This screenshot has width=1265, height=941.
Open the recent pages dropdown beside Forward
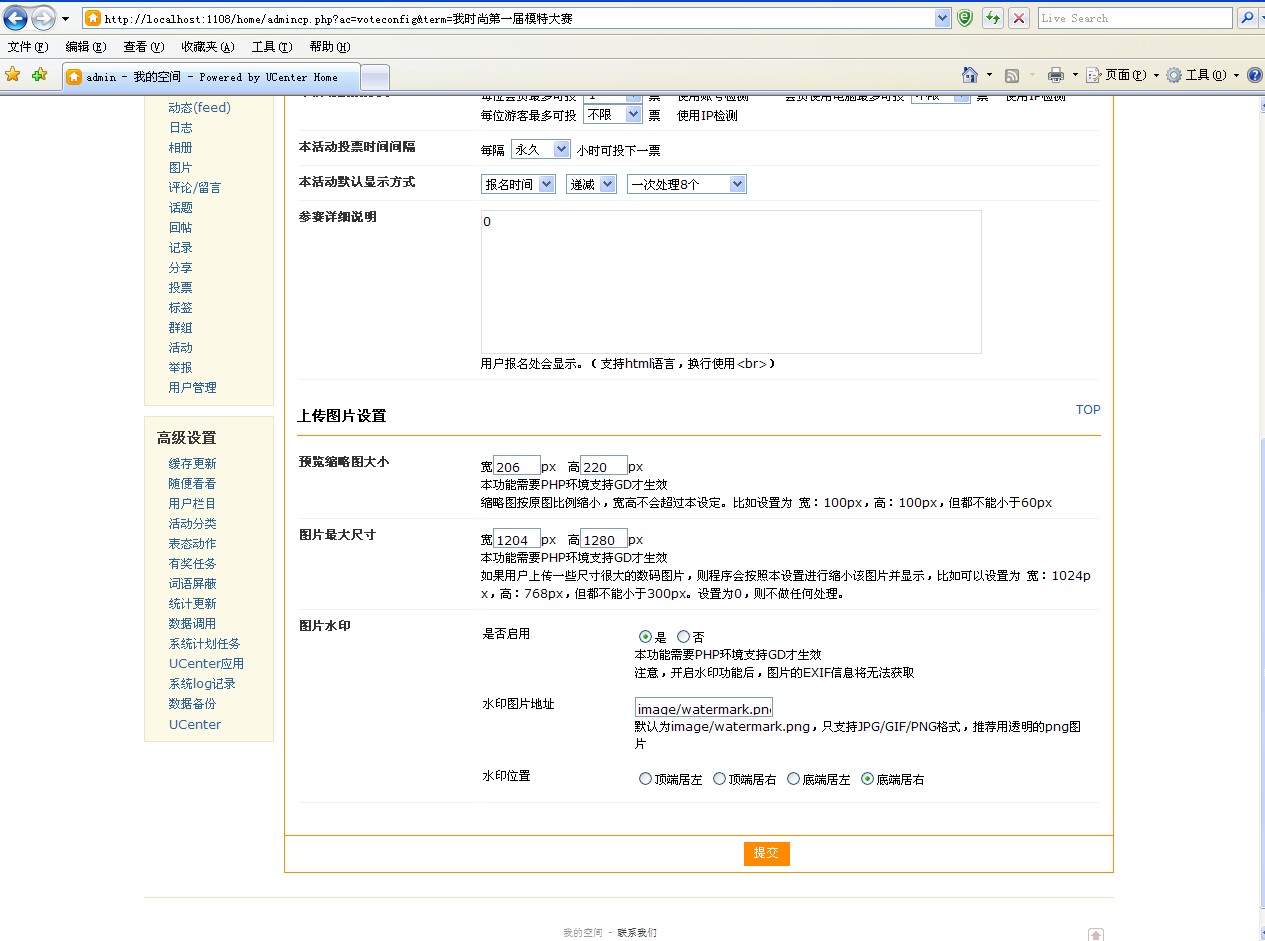[x=65, y=19]
